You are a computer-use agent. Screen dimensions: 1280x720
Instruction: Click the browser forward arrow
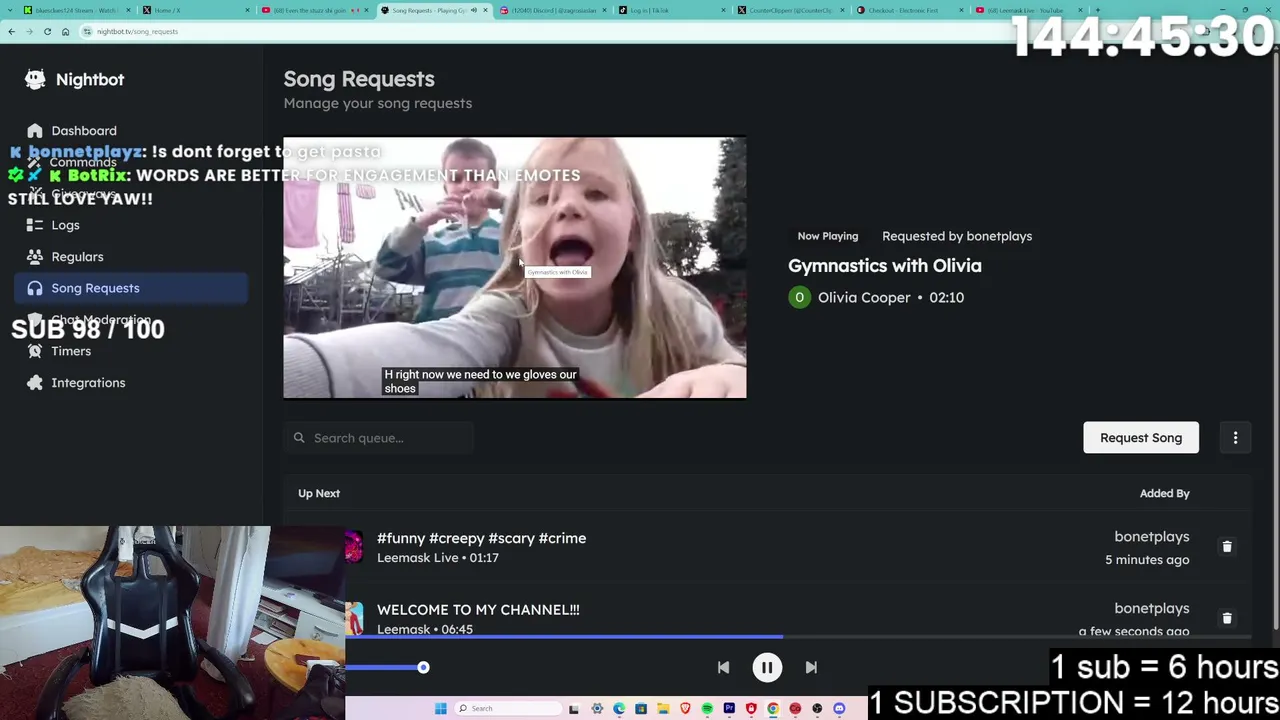pos(29,32)
